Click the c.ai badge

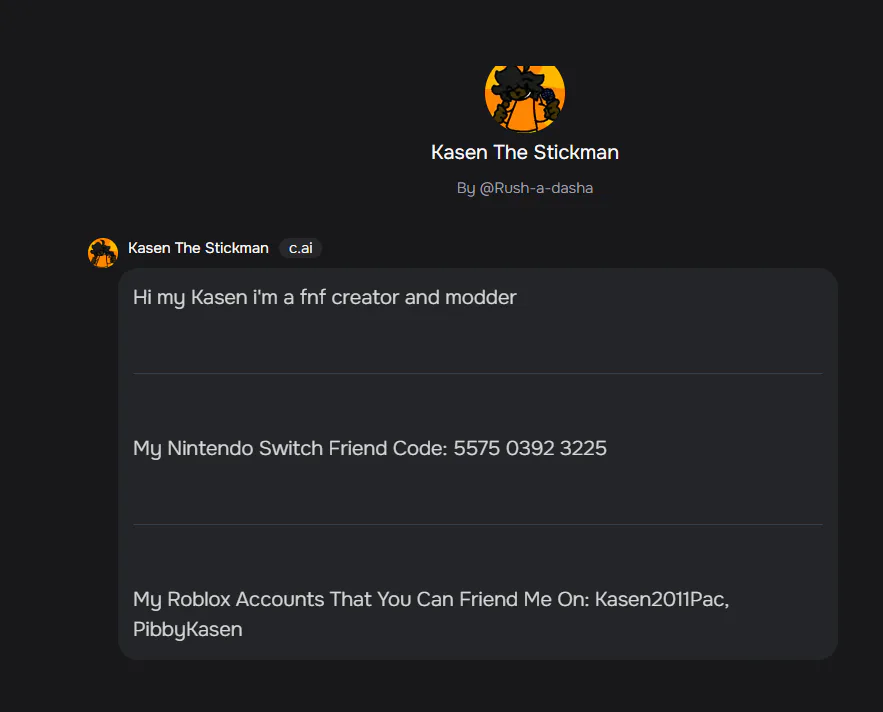pyautogui.click(x=301, y=248)
